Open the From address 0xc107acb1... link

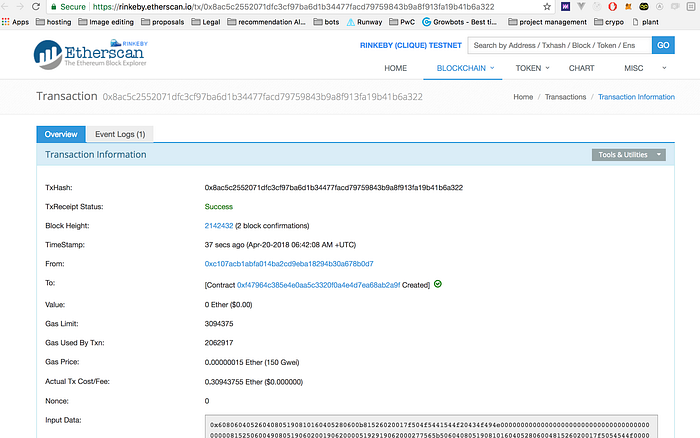[x=289, y=264]
